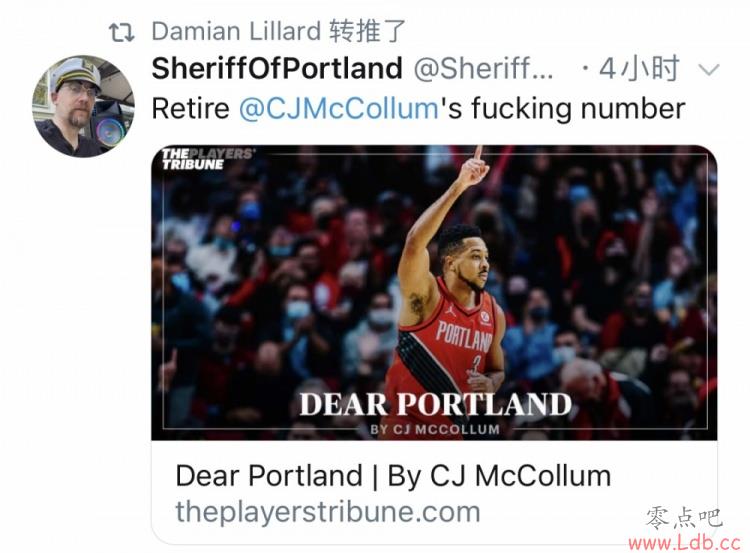Click the '零点吧' watermark text
Viewport: 750px width, 553px height.
pos(684,519)
